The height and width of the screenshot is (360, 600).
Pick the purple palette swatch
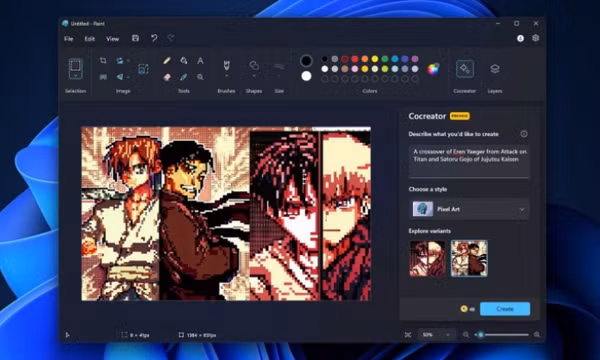click(x=415, y=59)
